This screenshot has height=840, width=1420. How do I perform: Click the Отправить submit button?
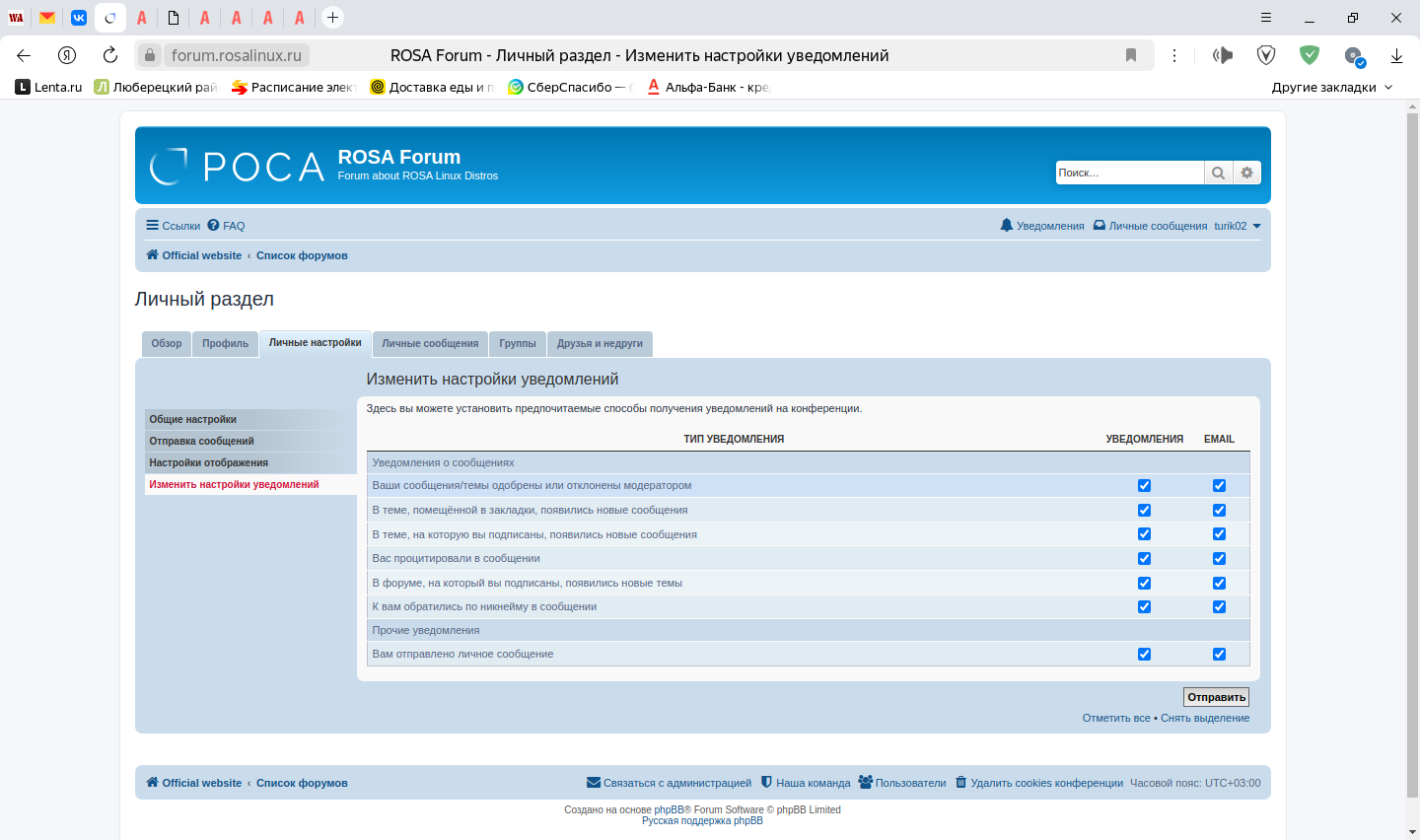pos(1216,697)
